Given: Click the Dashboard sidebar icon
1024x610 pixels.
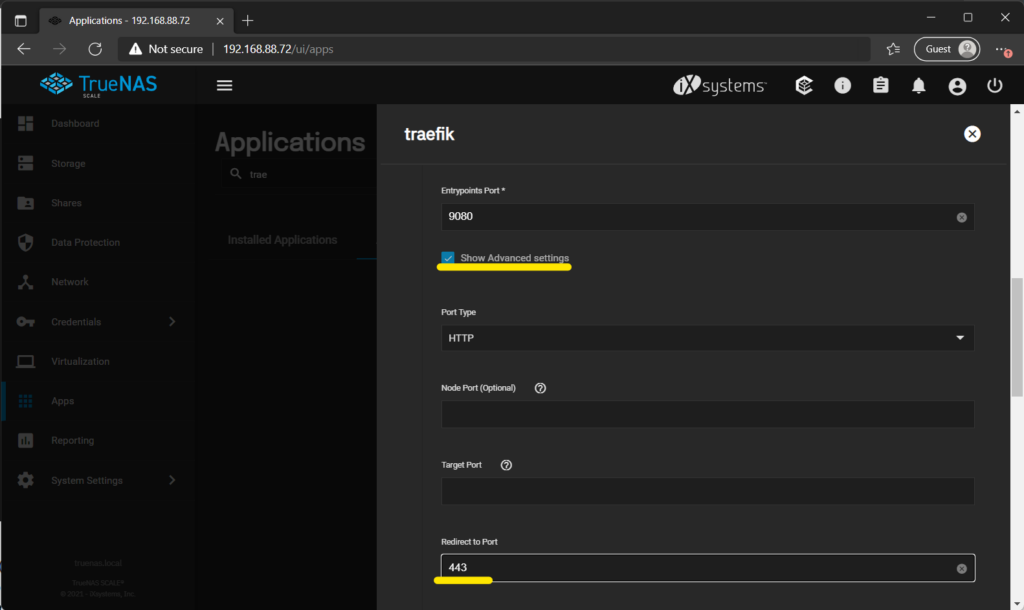Looking at the screenshot, I should [x=25, y=123].
